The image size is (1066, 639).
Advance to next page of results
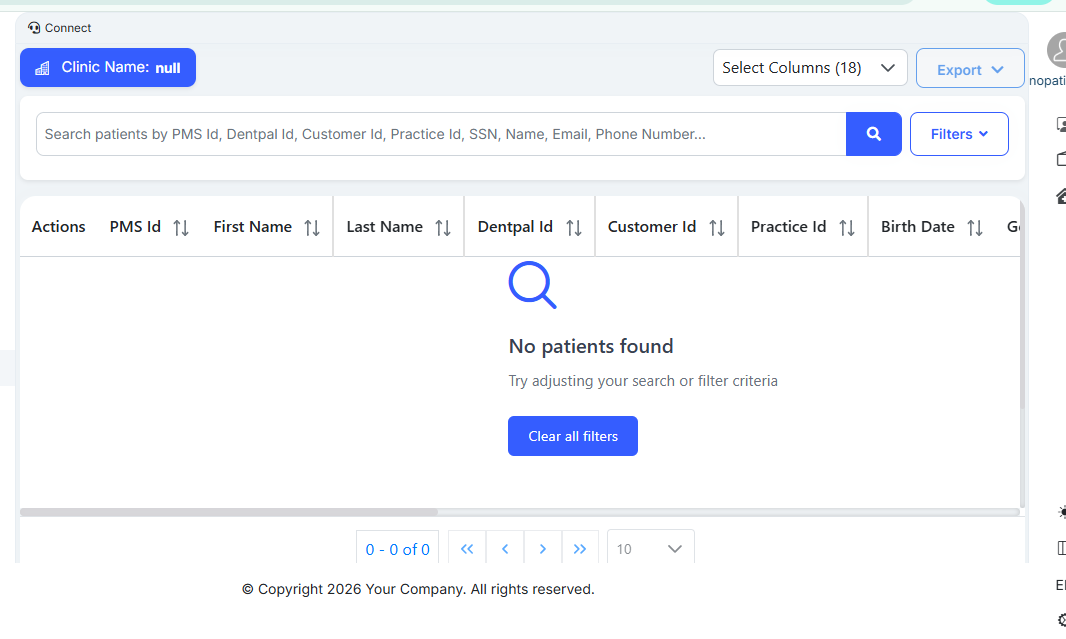tap(543, 549)
